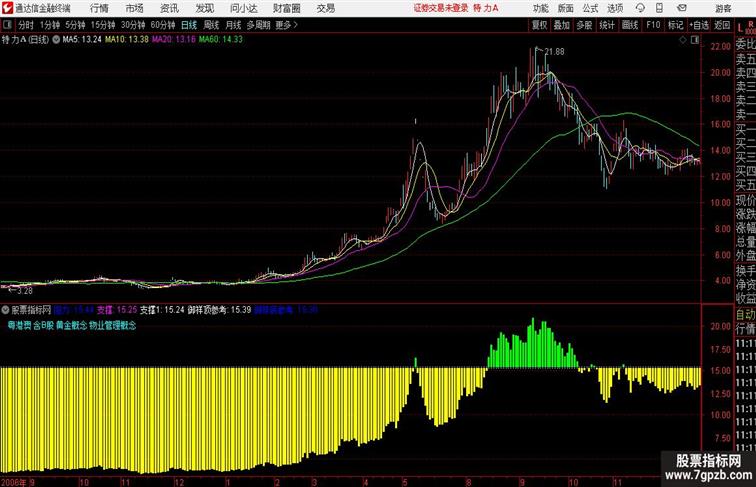Open the 发现 menu
The width and height of the screenshot is (756, 487).
point(204,8)
